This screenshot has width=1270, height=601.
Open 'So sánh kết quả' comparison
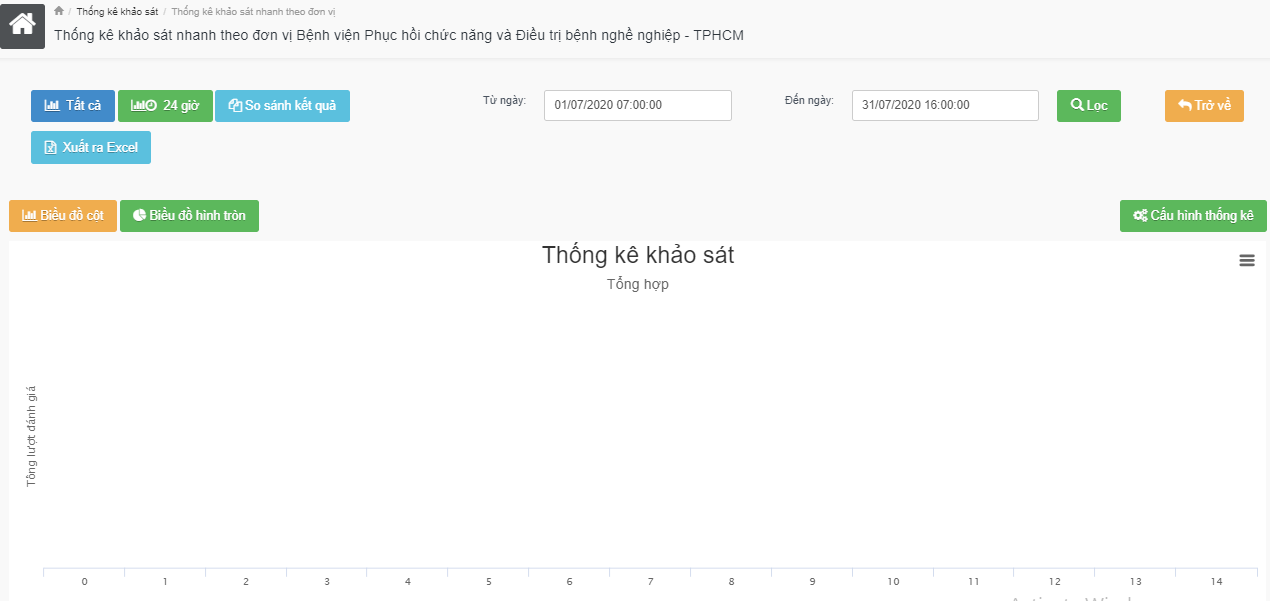coord(282,106)
